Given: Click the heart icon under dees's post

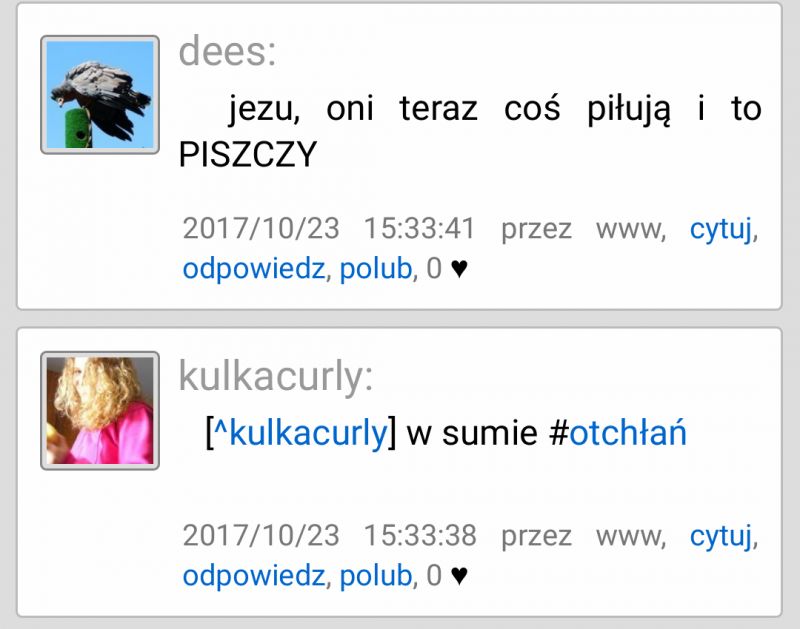Looking at the screenshot, I should coord(459,269).
